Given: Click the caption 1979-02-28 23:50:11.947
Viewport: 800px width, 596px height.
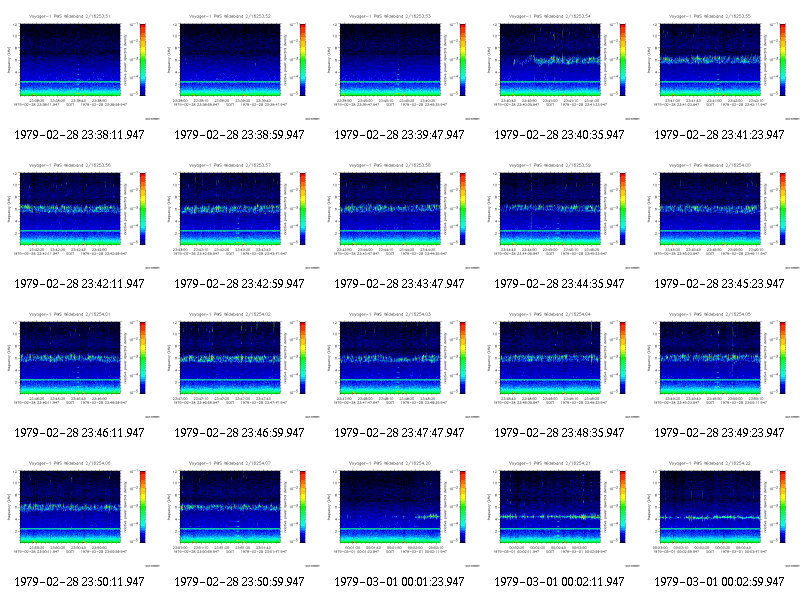Looking at the screenshot, I should tap(79, 582).
